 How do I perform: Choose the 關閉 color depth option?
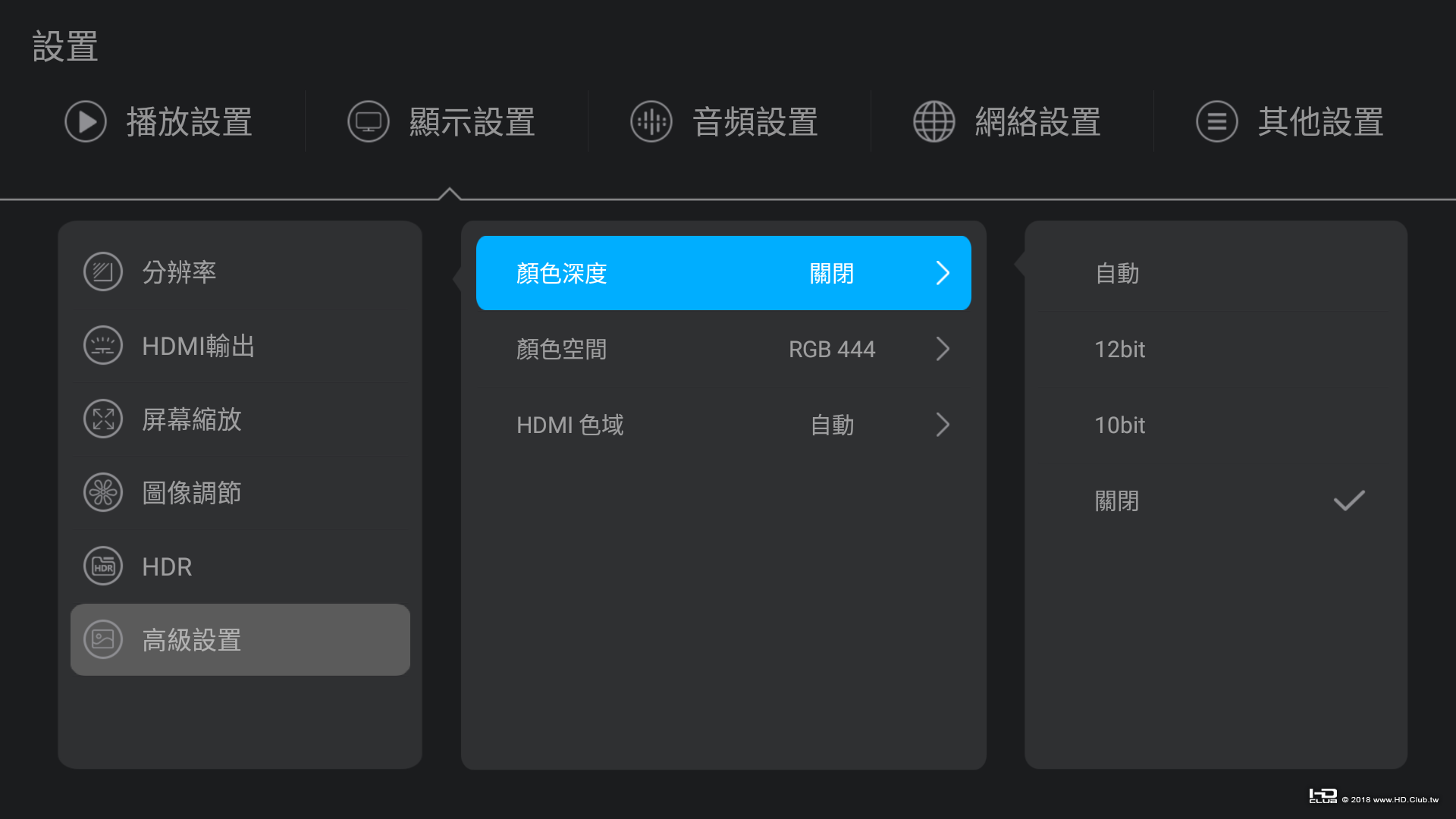click(x=1216, y=500)
